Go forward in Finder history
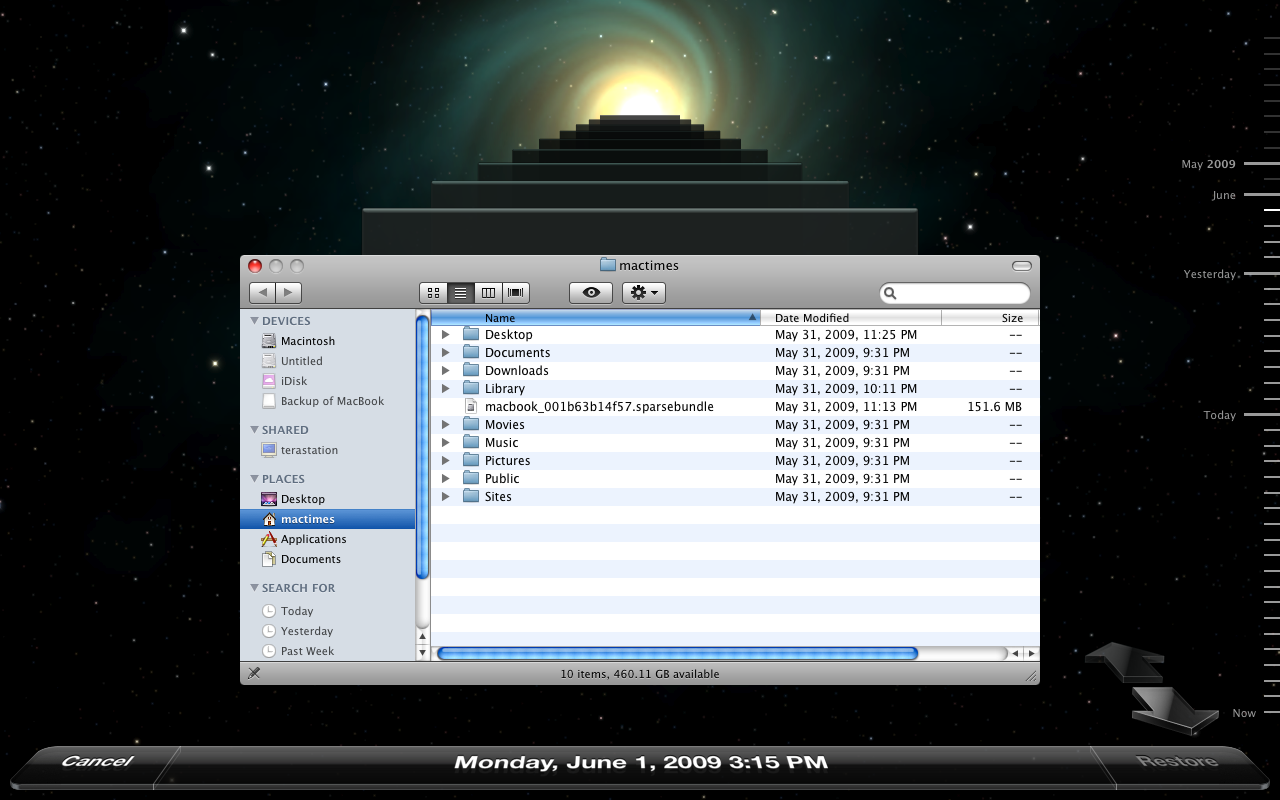 click(x=288, y=293)
